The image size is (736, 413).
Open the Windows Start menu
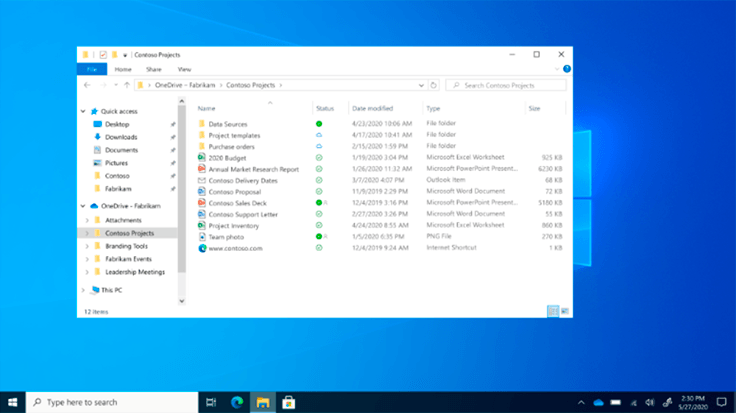coord(13,402)
